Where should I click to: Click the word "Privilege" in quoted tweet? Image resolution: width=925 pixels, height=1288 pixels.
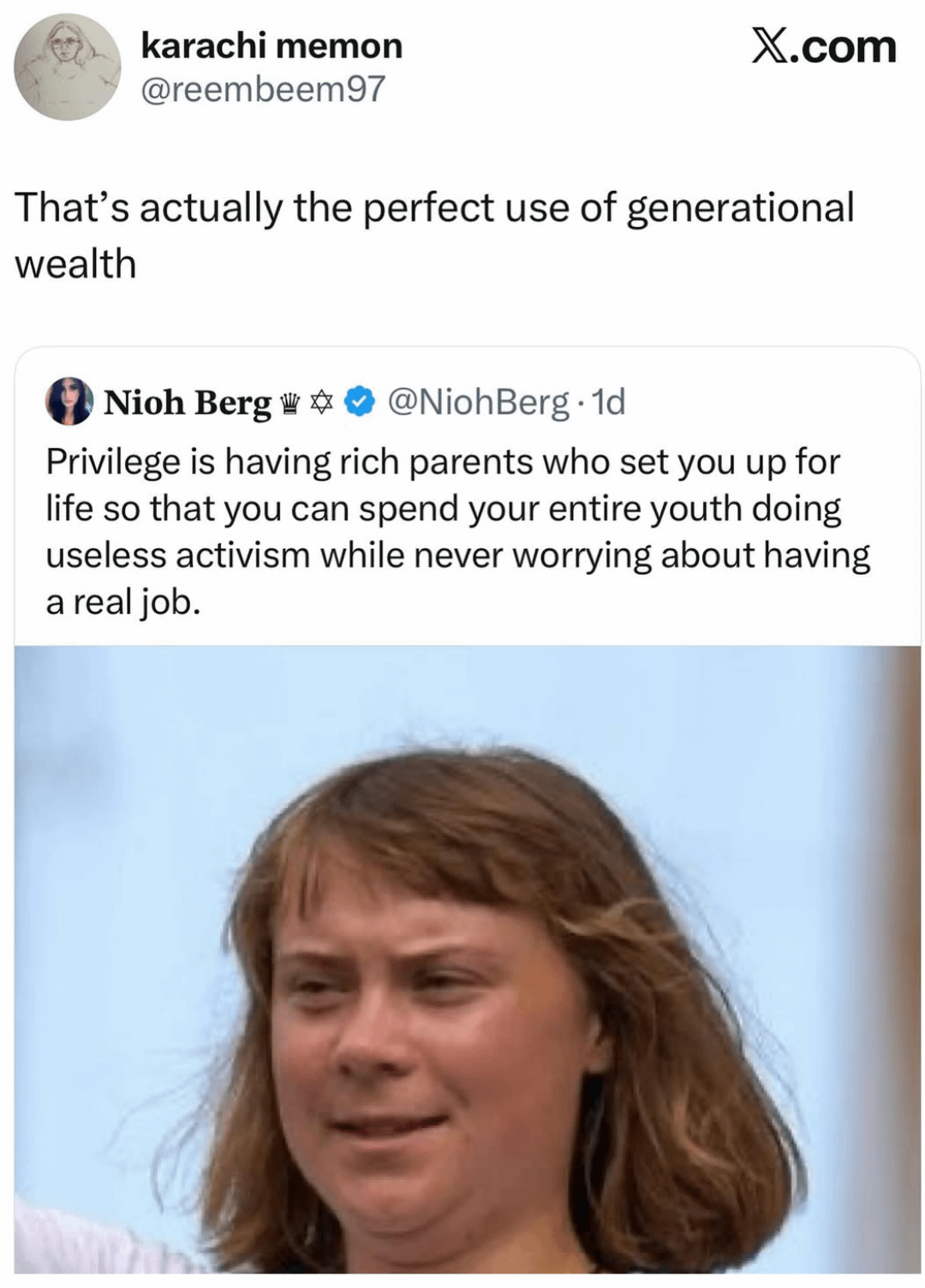(x=112, y=462)
